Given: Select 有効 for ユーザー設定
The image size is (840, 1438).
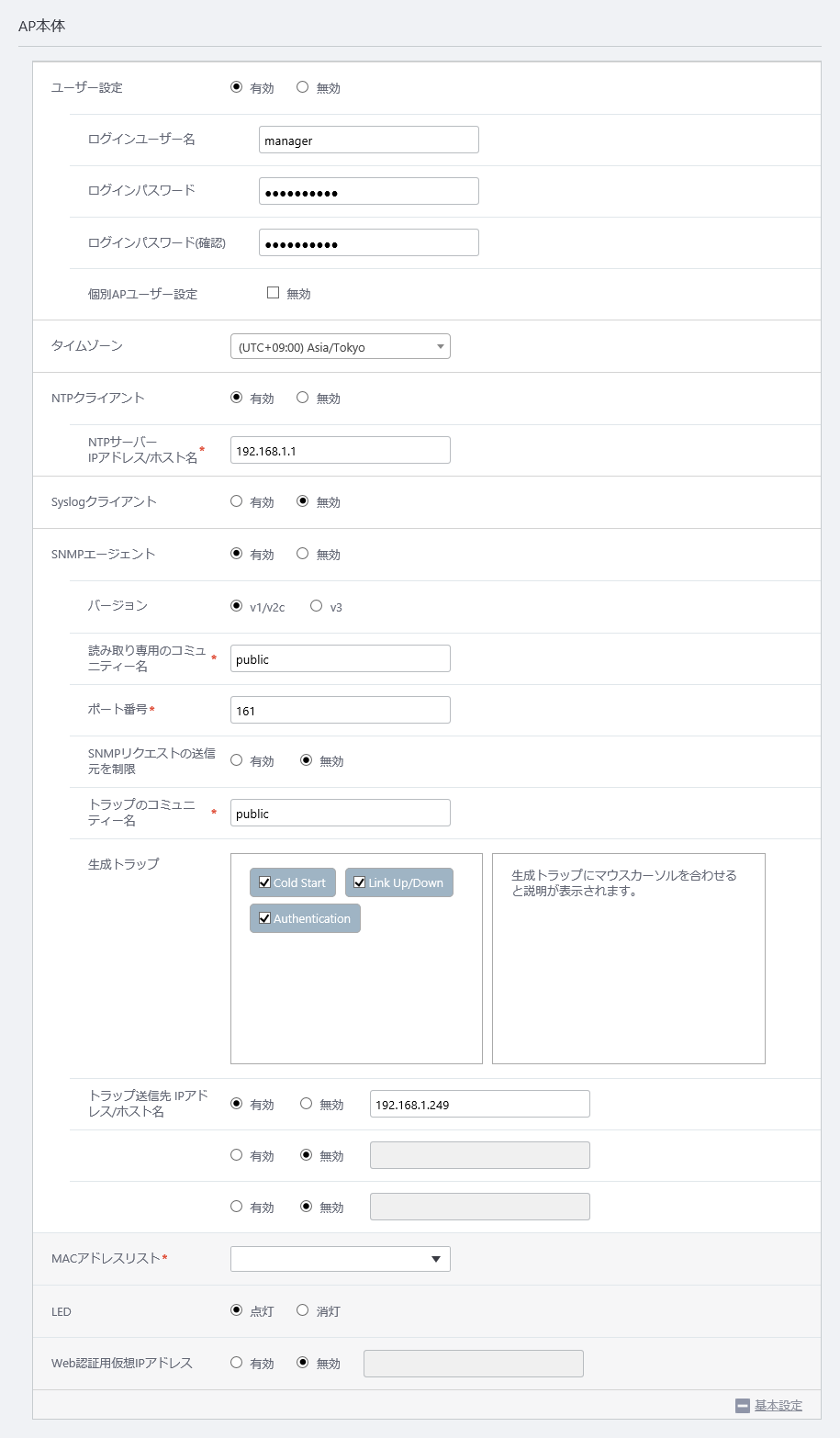Looking at the screenshot, I should 236,87.
